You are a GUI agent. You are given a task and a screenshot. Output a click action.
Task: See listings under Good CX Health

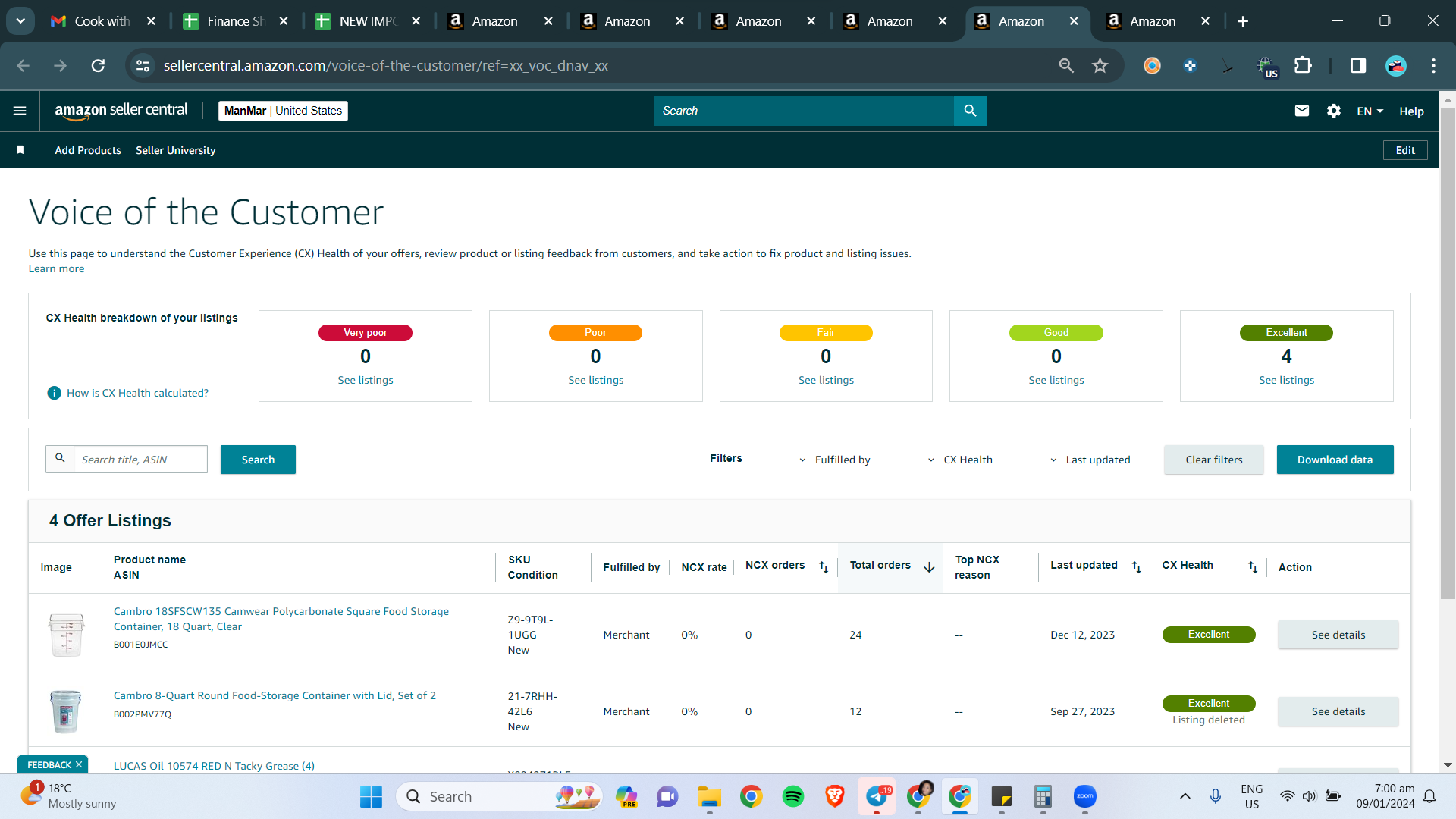pyautogui.click(x=1056, y=380)
